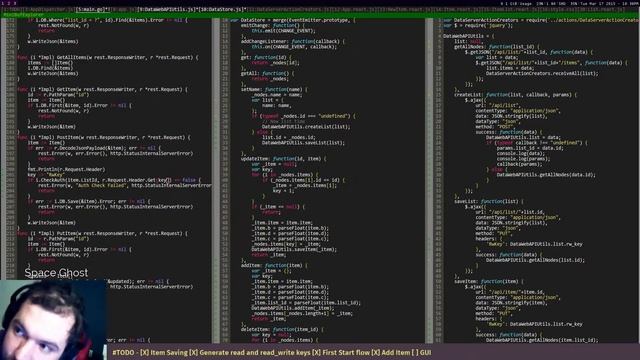
Task: Click 'var DataStore = merge(EventEmitter.prototype' line
Action: coord(293,20)
